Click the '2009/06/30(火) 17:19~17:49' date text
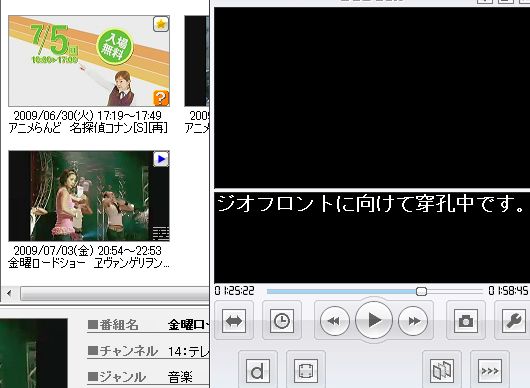Screen dimensions: 530x388 [x=88, y=116]
